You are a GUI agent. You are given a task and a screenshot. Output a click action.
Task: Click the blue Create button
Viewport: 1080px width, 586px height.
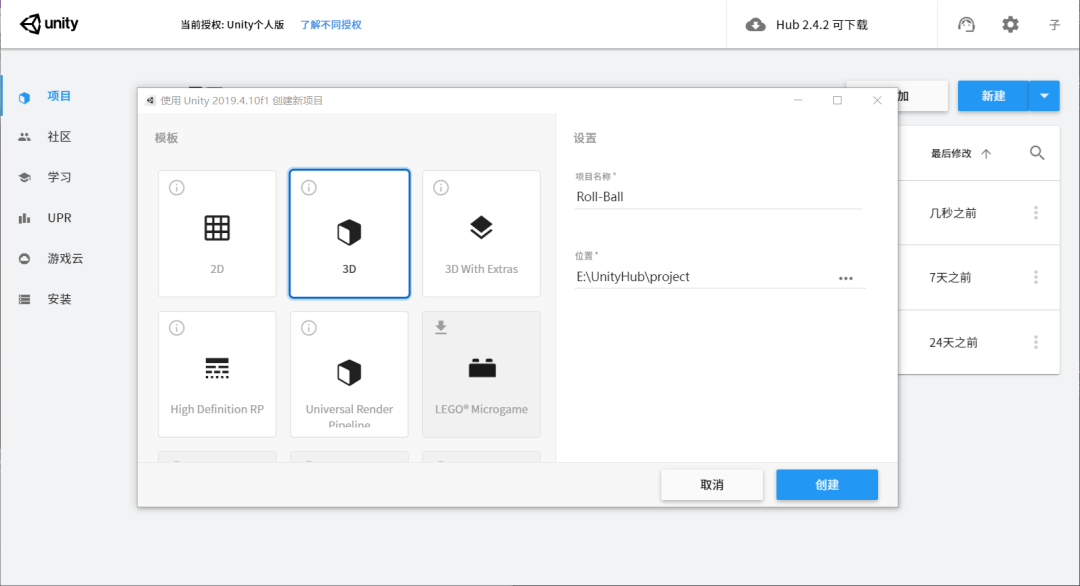(x=827, y=485)
